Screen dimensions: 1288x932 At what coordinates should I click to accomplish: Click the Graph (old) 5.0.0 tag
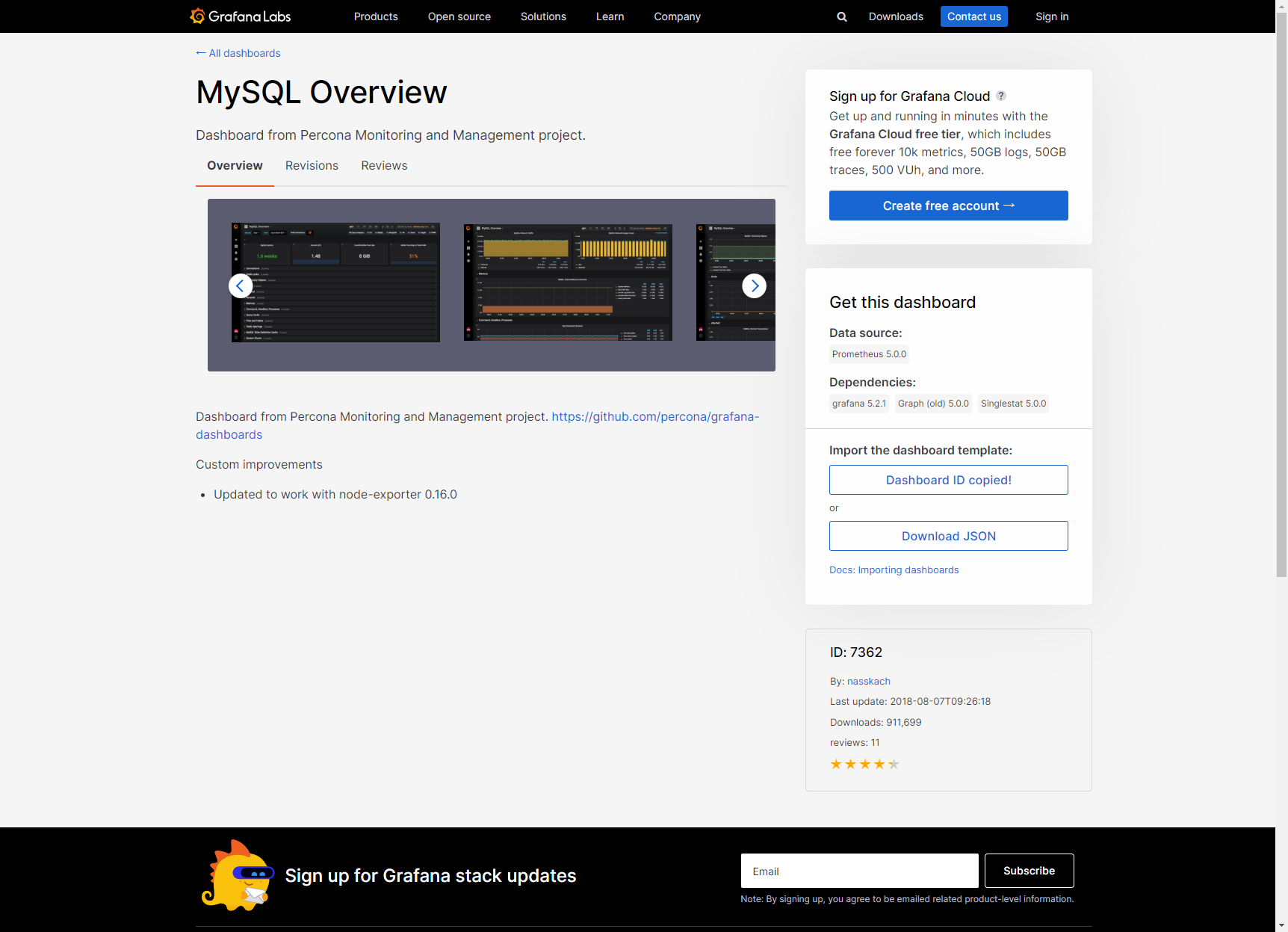933,404
